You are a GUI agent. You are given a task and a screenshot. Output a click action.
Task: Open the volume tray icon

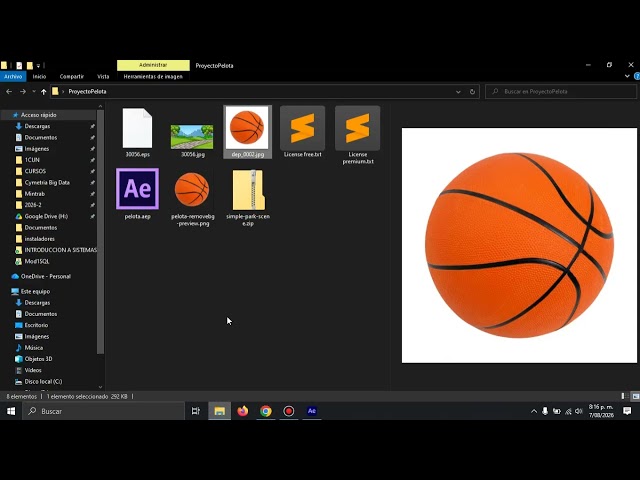tap(579, 411)
